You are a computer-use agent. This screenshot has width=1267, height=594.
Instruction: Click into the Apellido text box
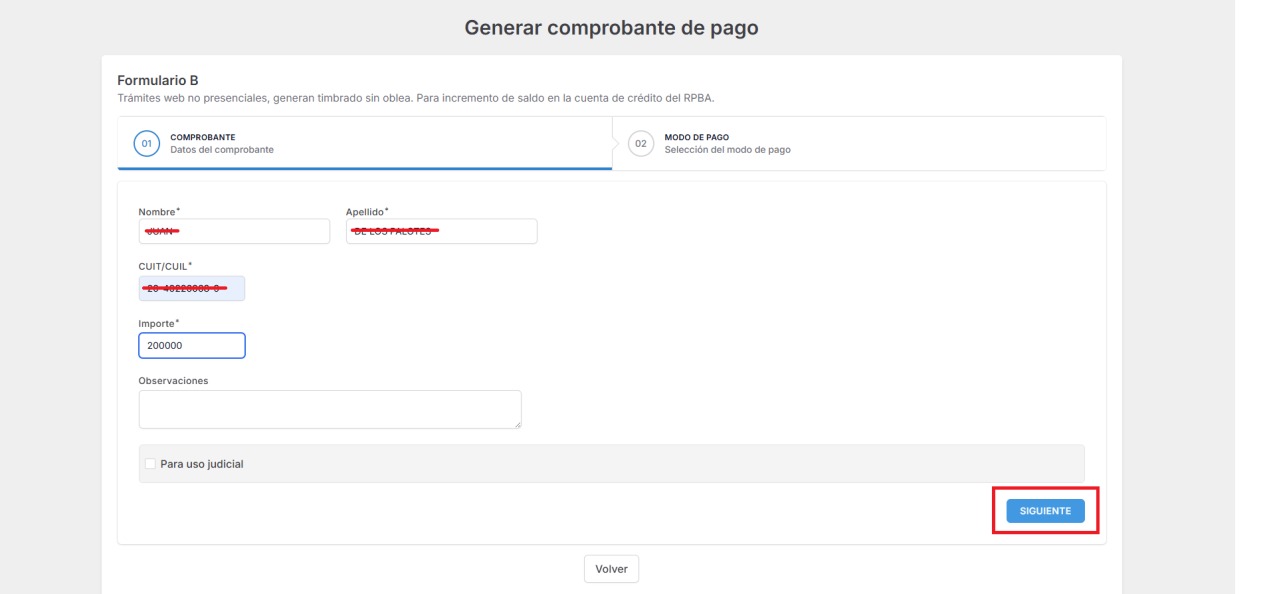tap(441, 231)
